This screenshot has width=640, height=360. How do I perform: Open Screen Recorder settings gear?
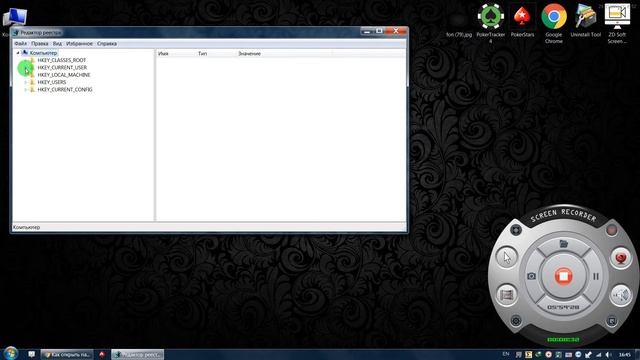pos(516,320)
